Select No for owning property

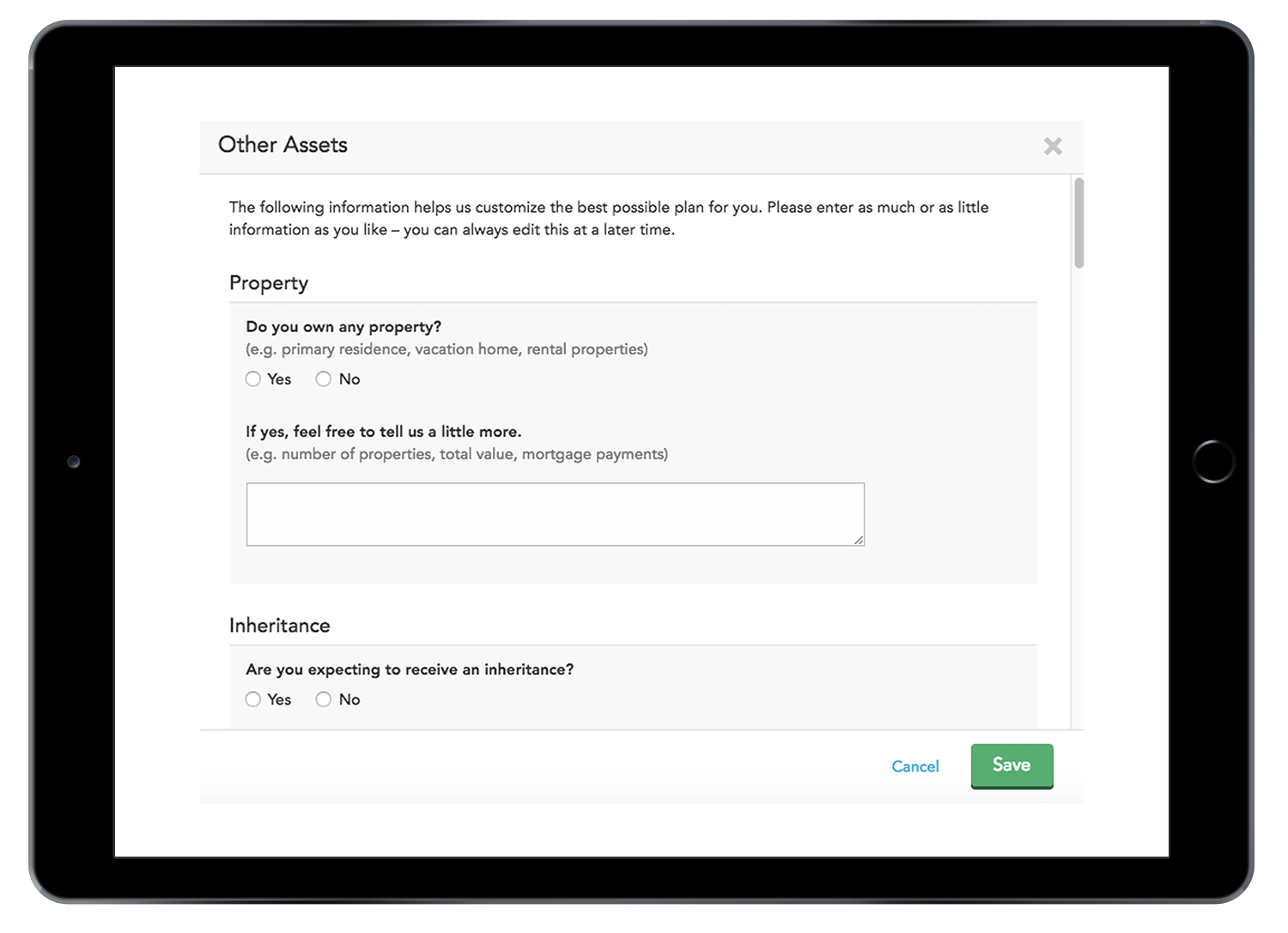[x=324, y=379]
